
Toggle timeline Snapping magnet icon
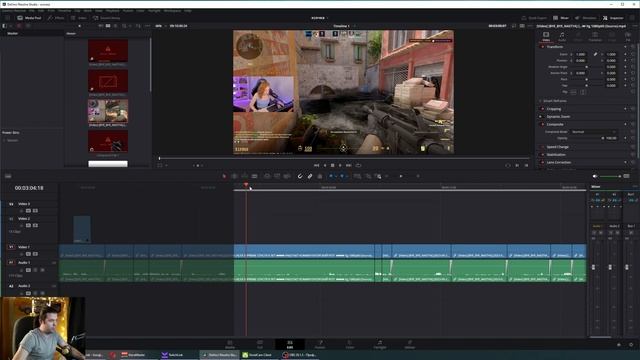[x=300, y=176]
